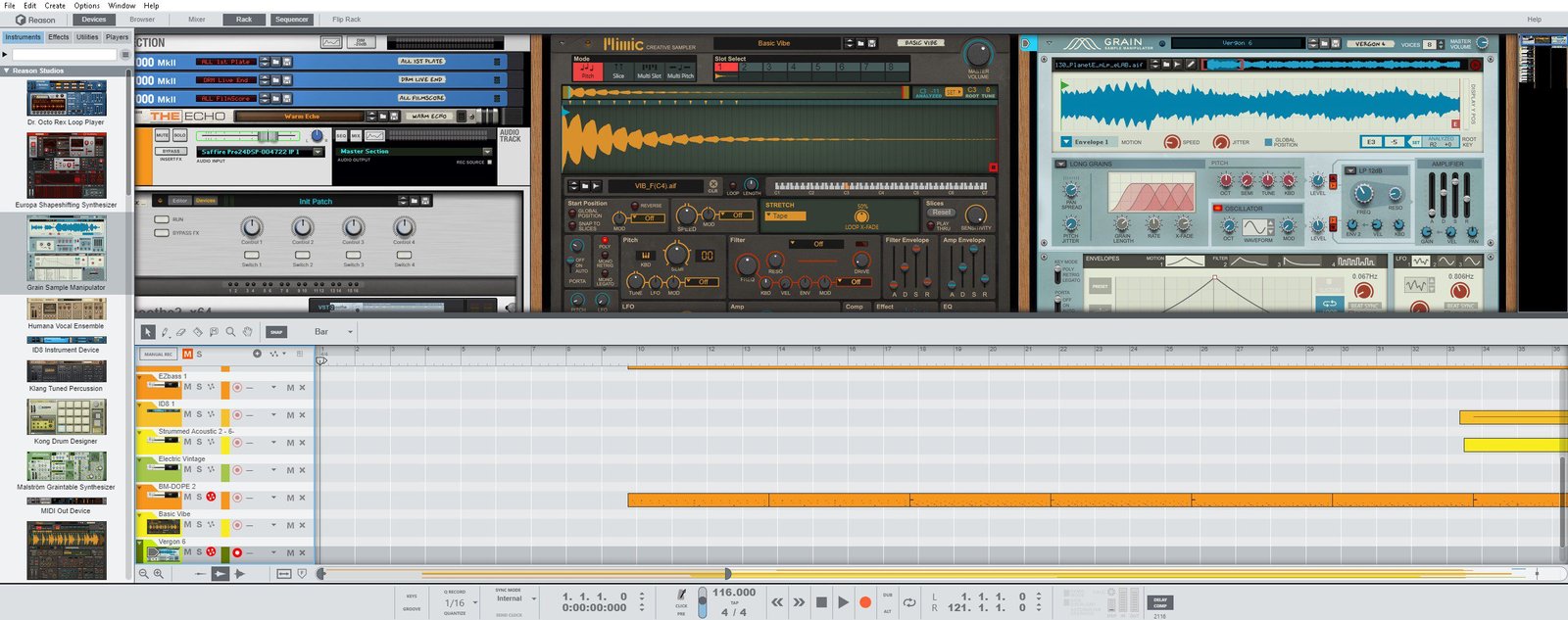This screenshot has width=1568, height=620.
Task: Collapse the Reason Studios device group
Action: tap(7, 71)
